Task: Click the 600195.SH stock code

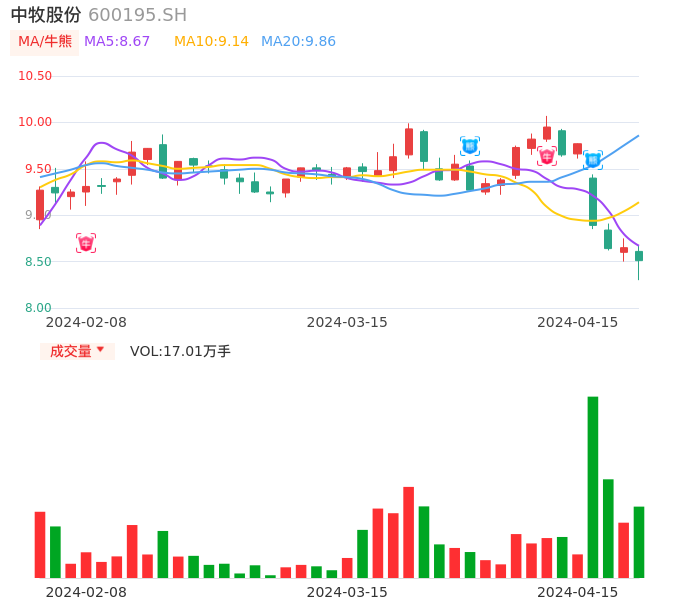Action: point(137,15)
